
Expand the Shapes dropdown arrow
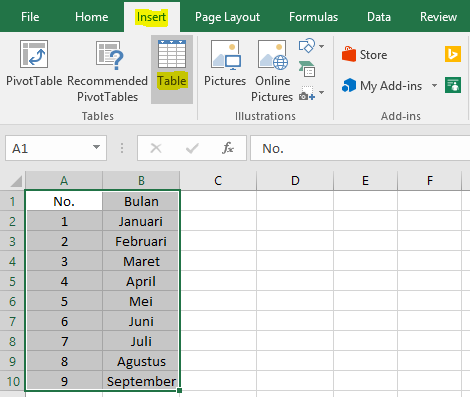click(322, 46)
